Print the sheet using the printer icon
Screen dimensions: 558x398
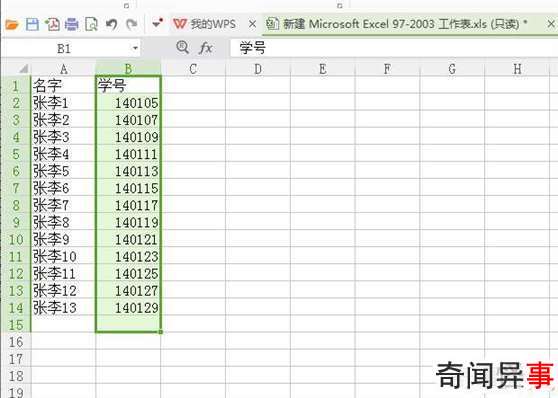pos(72,25)
